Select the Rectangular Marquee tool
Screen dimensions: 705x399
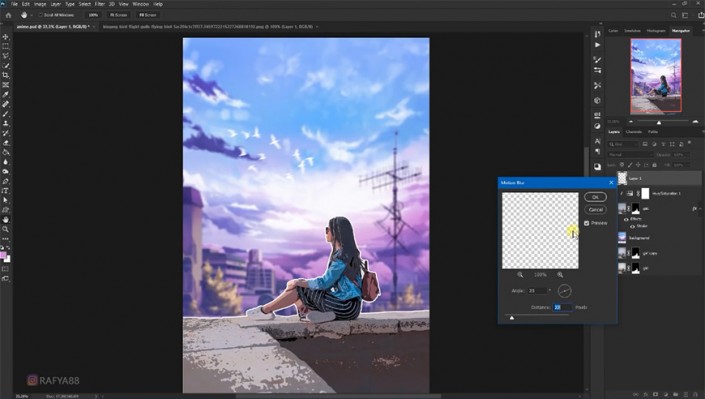point(5,46)
